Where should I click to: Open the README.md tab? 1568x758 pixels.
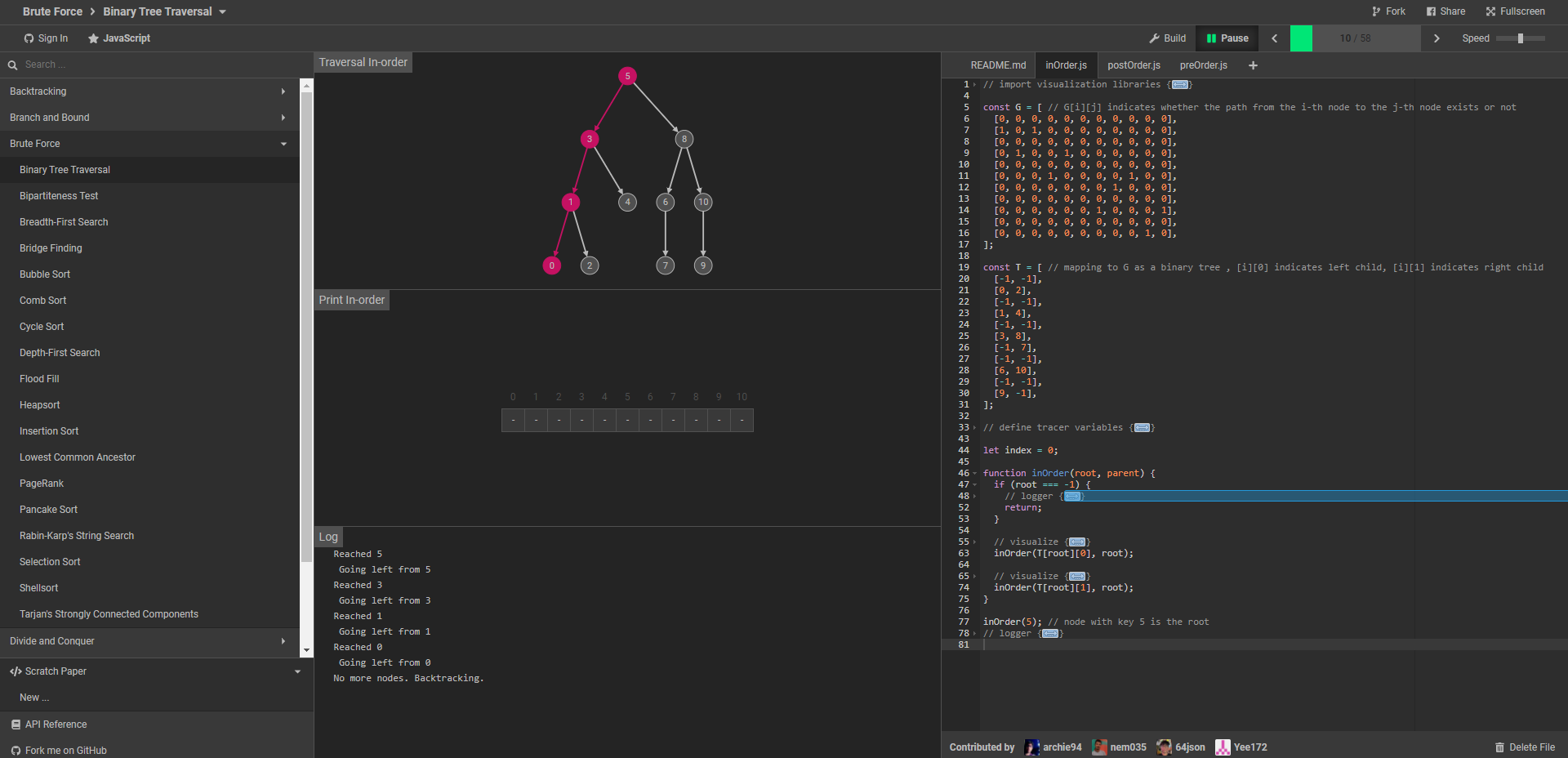(x=998, y=65)
